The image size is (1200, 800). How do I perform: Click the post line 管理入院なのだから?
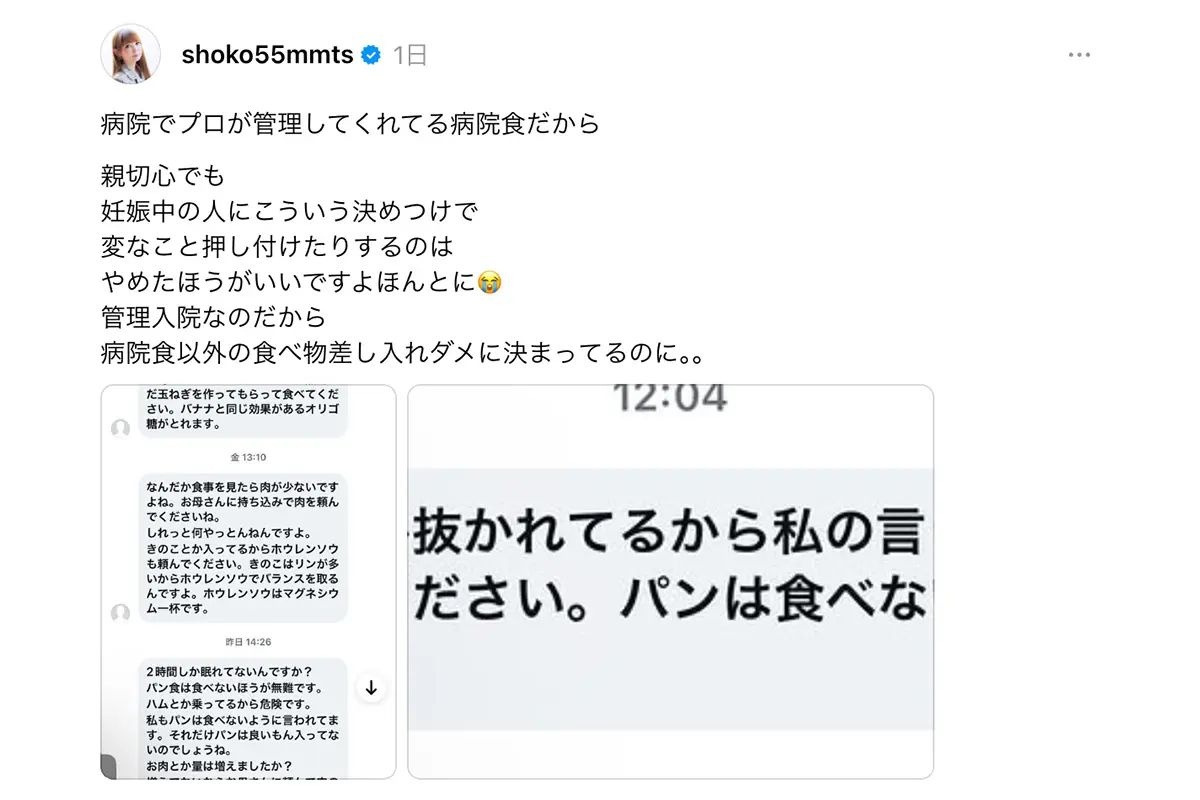coord(214,318)
